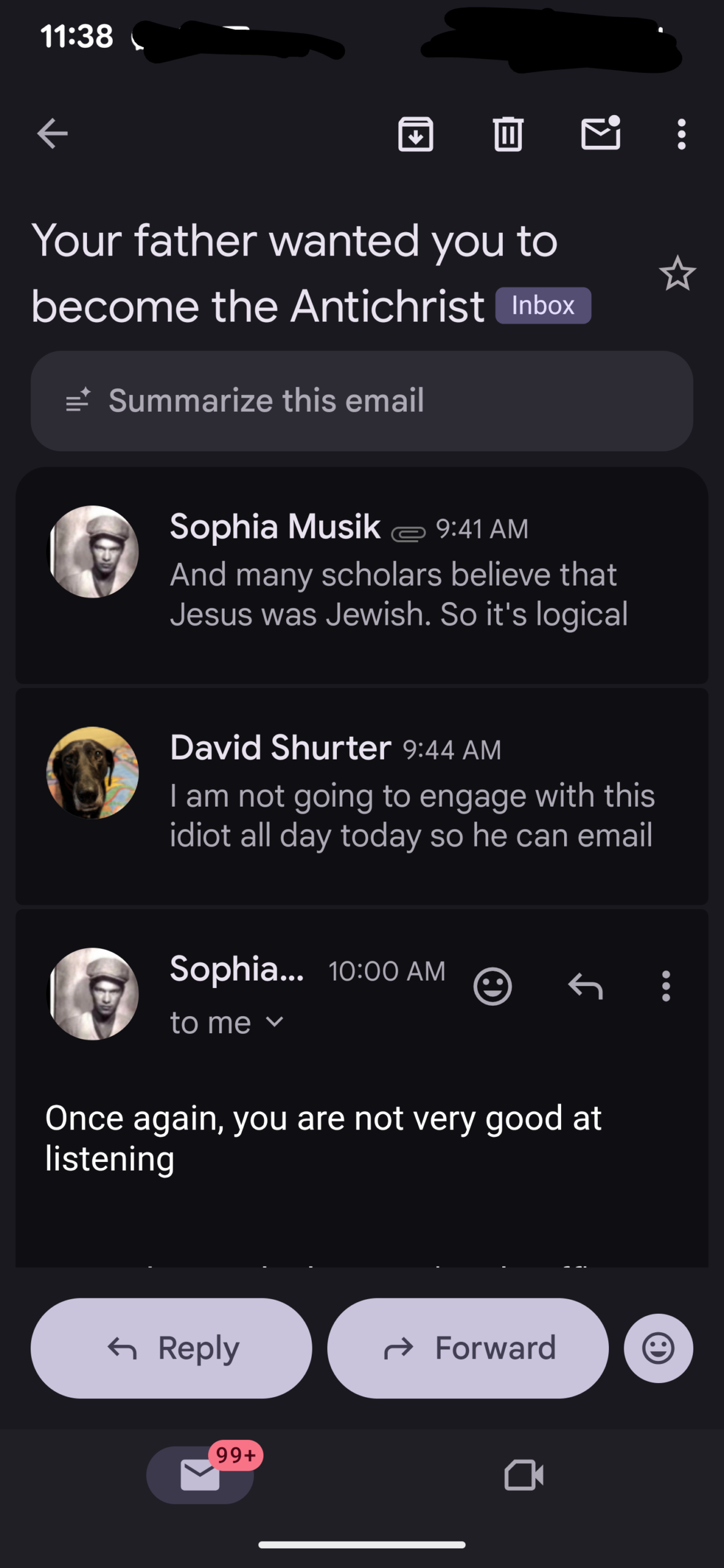Image resolution: width=724 pixels, height=1568 pixels.
Task: Star this email conversation
Action: 677,274
